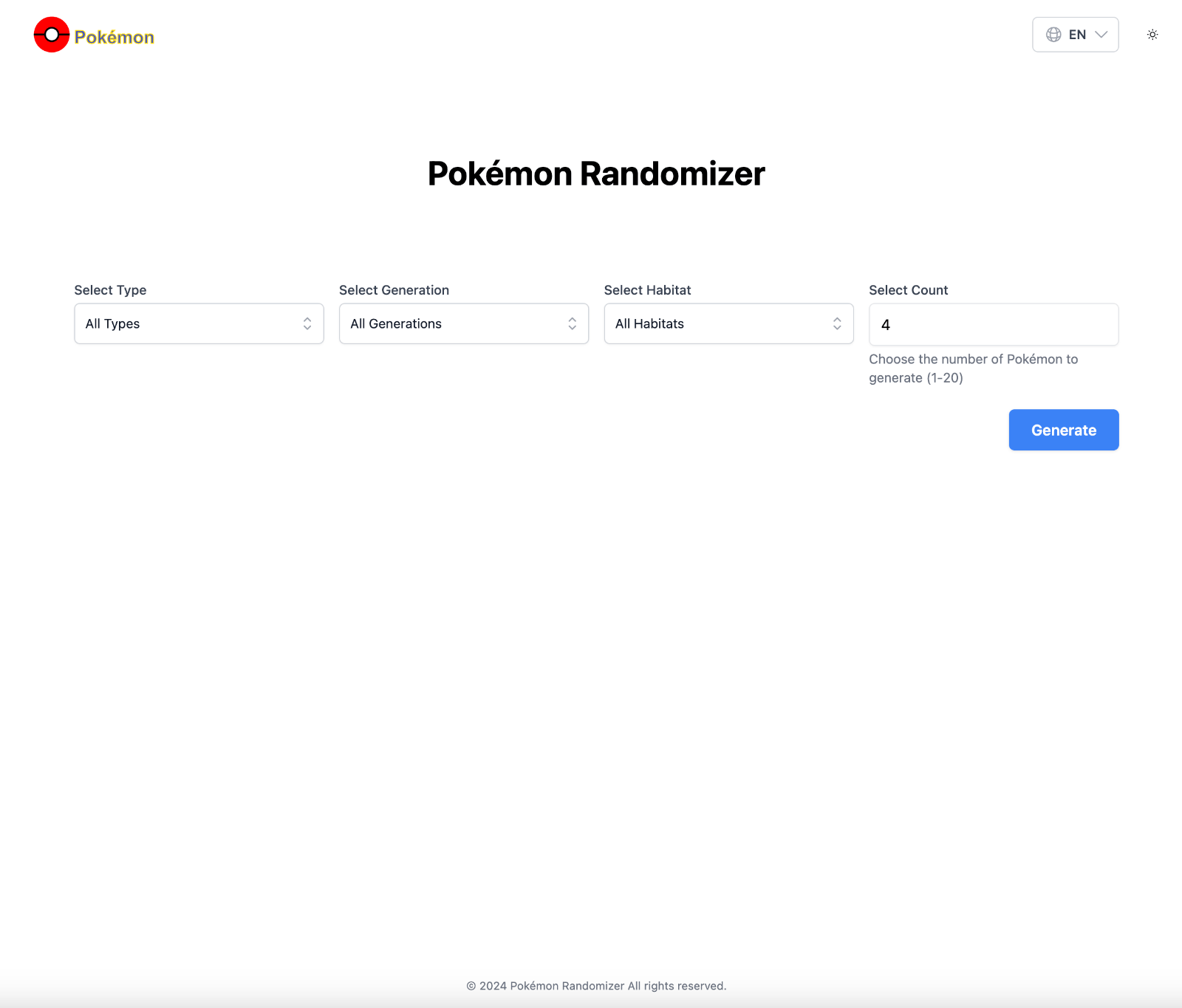This screenshot has height=1008, width=1182.
Task: Click the Select Generation label
Action: coord(394,290)
